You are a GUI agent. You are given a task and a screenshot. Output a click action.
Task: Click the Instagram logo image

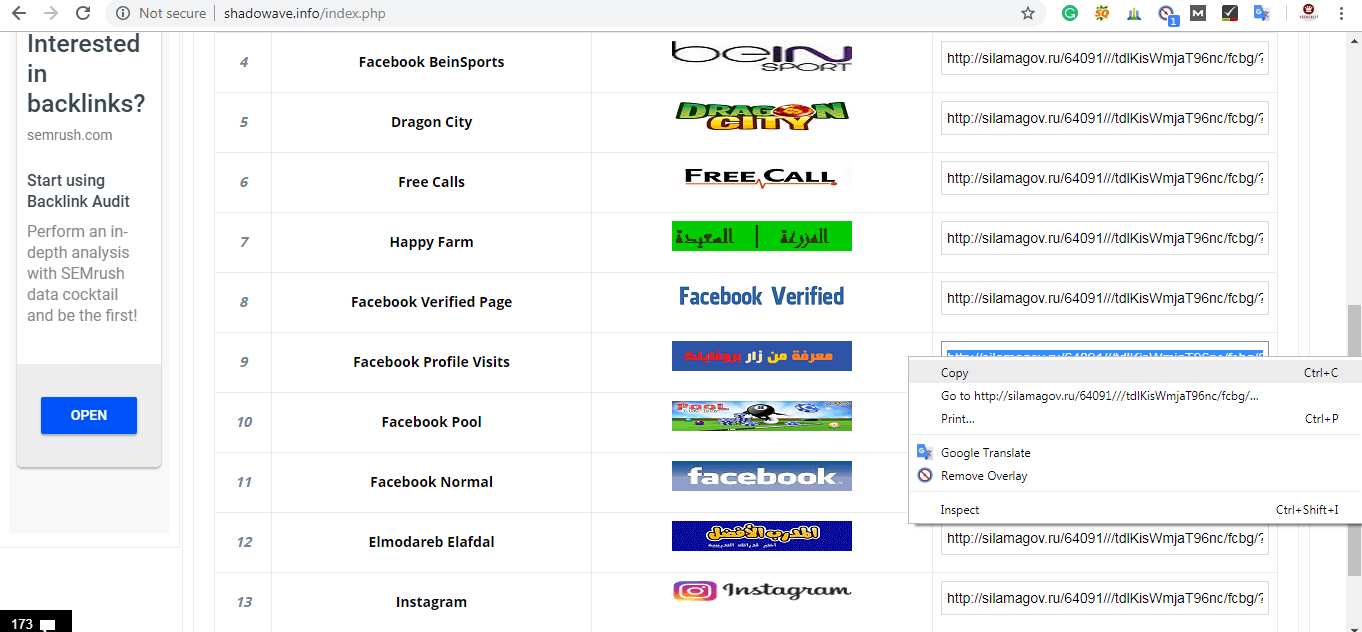[x=761, y=591]
